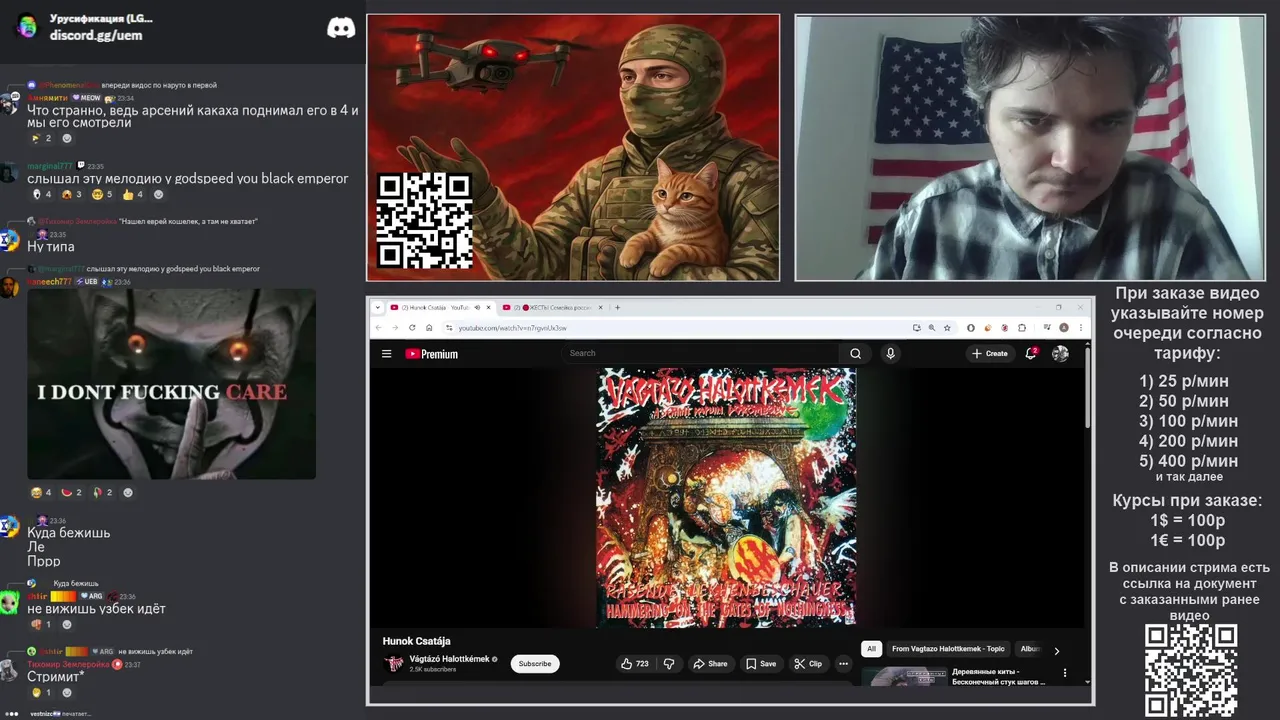Click the YouTube Premium logo

pos(431,353)
